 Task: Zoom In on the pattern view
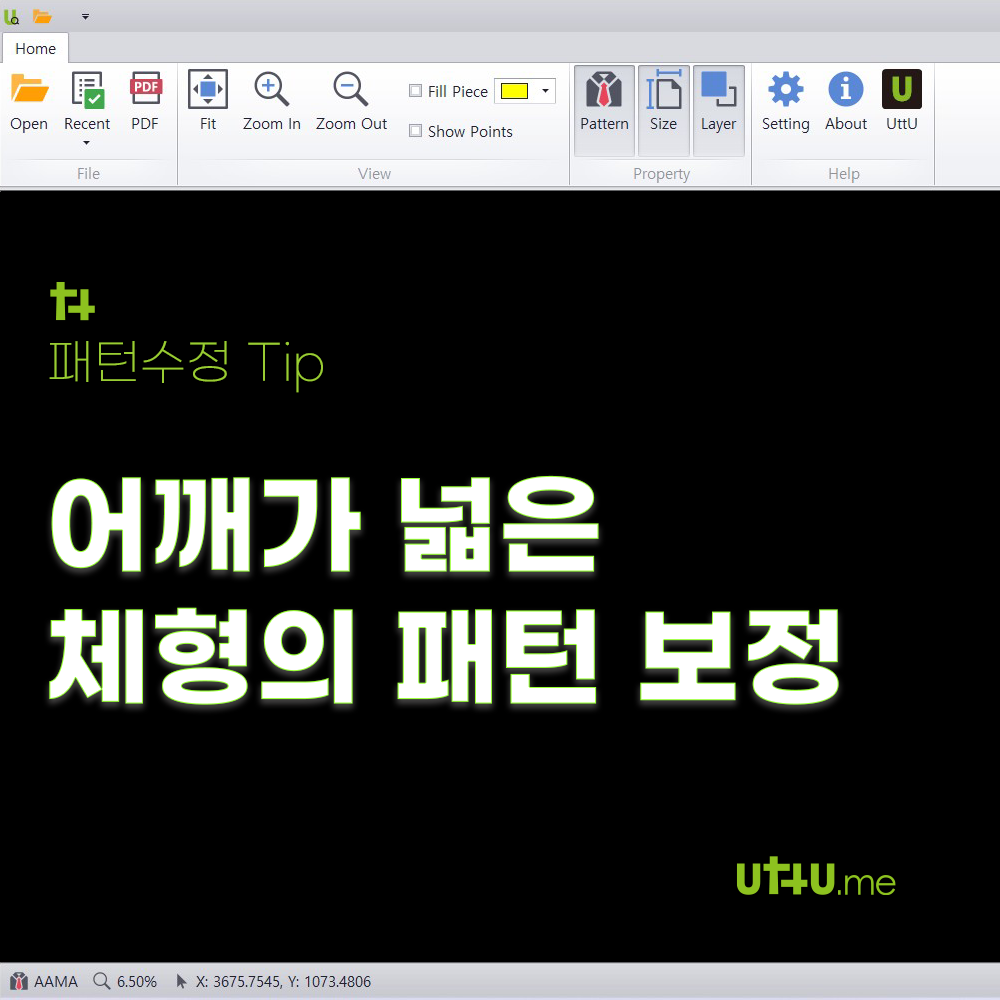tap(271, 100)
